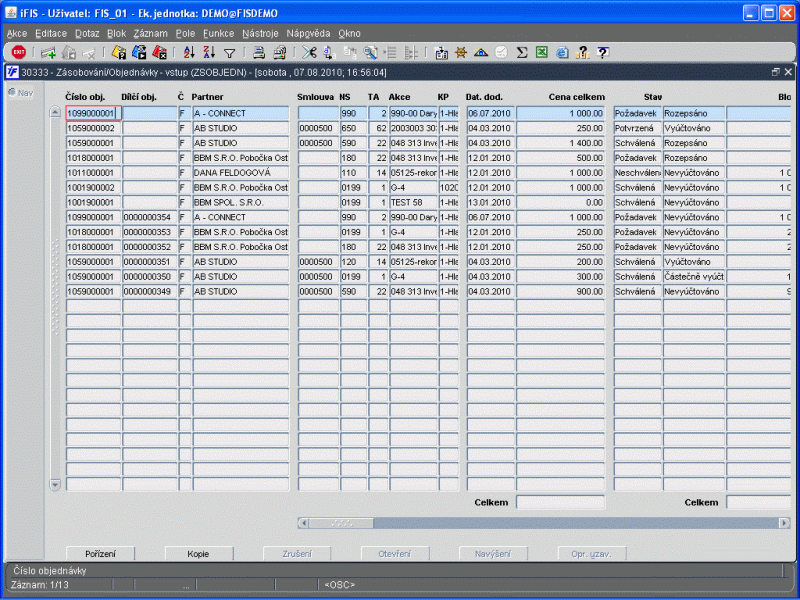Select the scissors cut icon

pyautogui.click(x=309, y=52)
